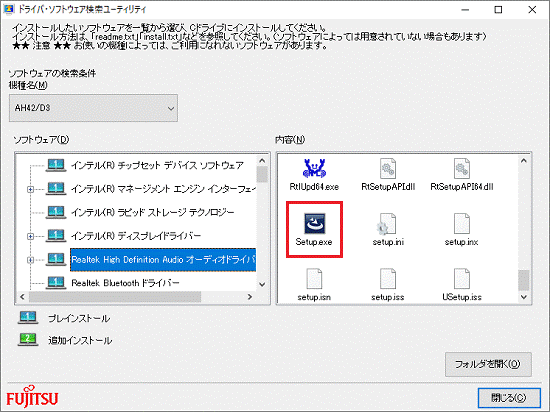Click the プレインストール legend laptop icon
Viewport: 550px width, 412px height.
28,318
